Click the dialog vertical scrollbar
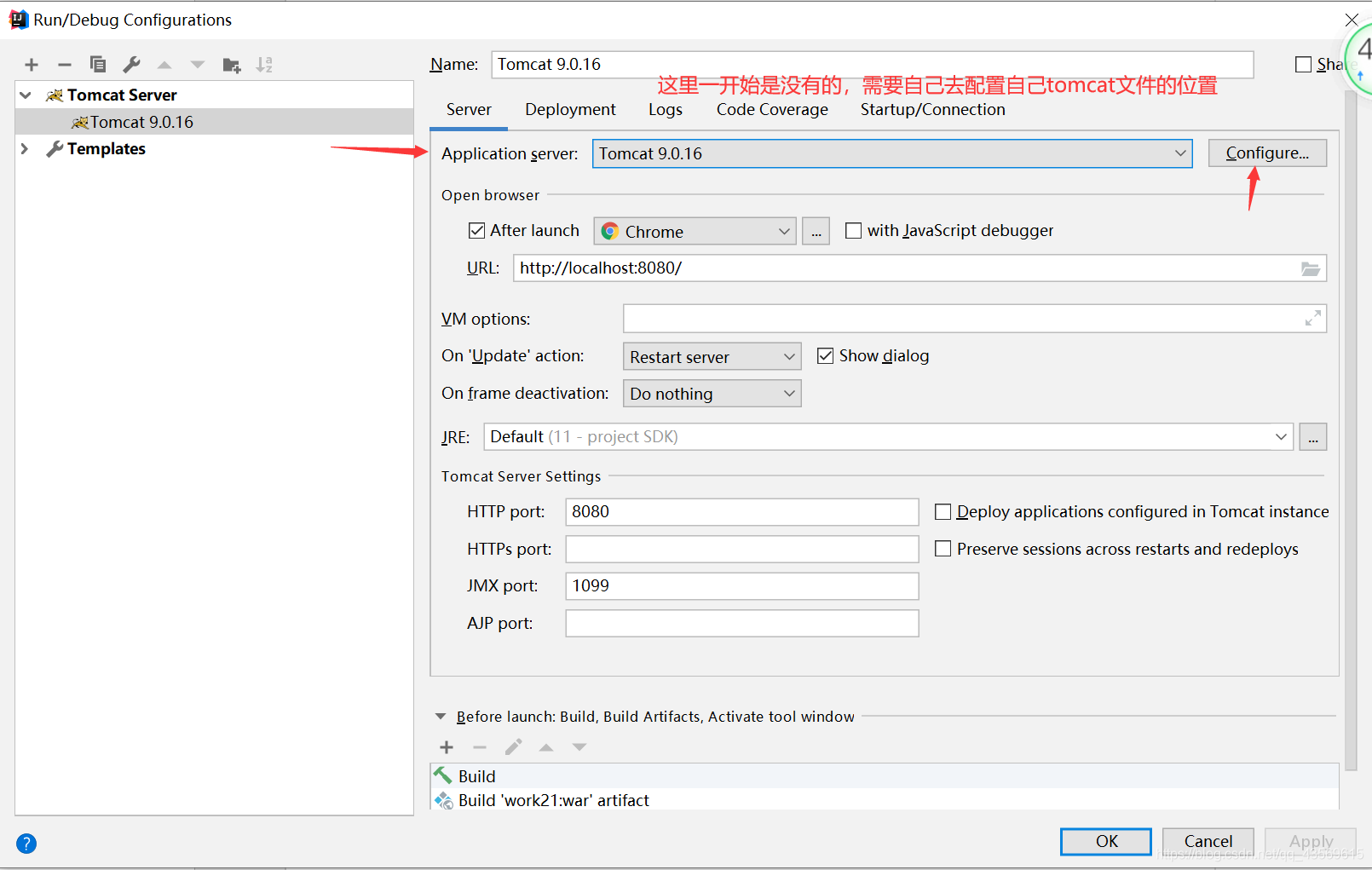Screen dimensions: 1372x870 [x=1351, y=430]
